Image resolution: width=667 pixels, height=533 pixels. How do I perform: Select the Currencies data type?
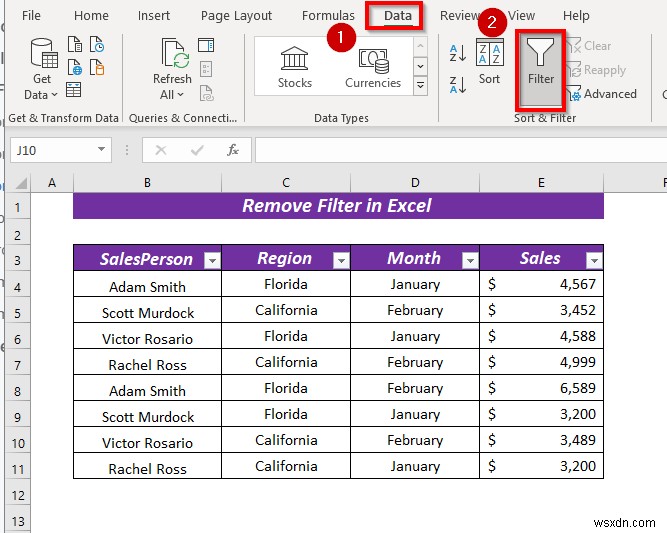coord(373,67)
